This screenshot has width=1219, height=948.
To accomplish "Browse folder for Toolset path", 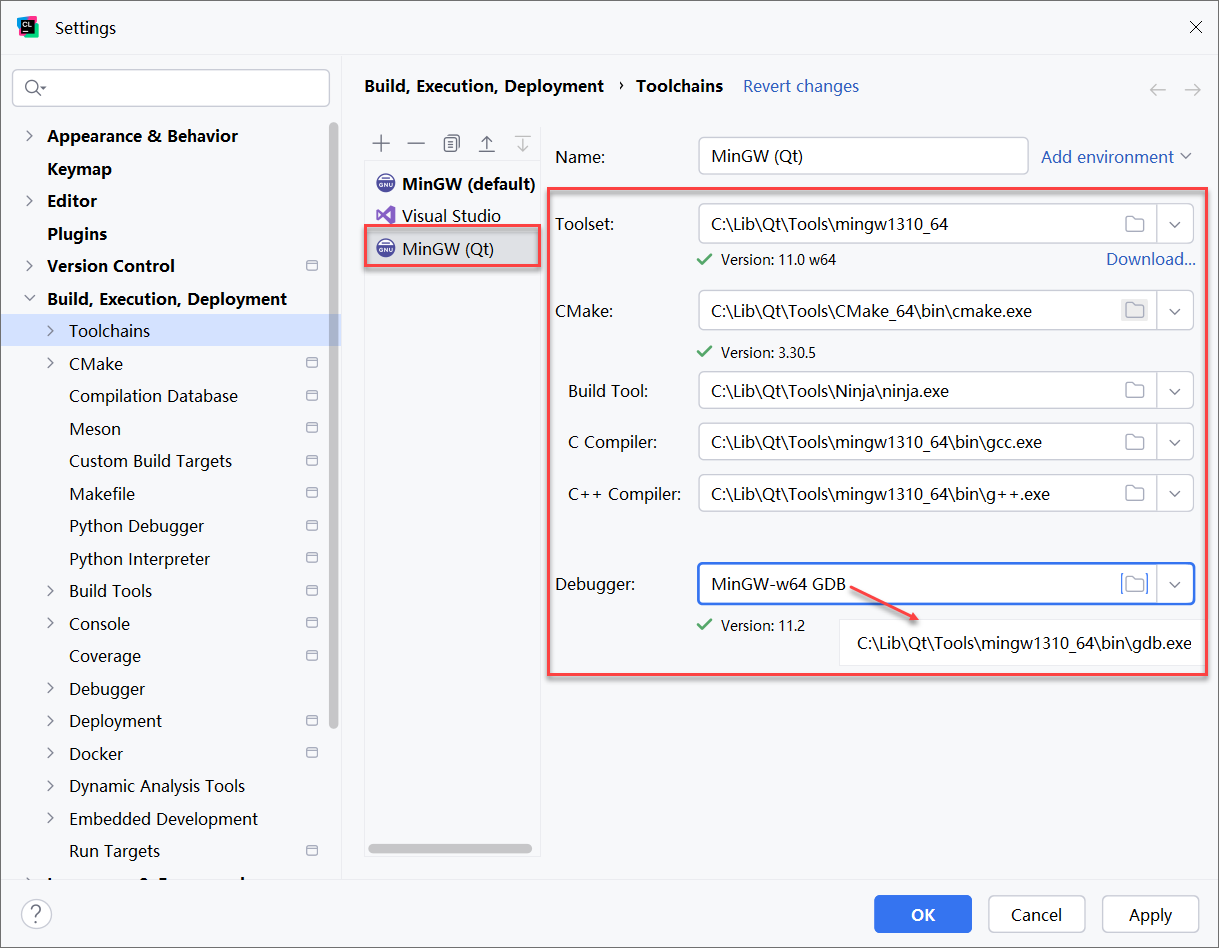I will [x=1134, y=224].
